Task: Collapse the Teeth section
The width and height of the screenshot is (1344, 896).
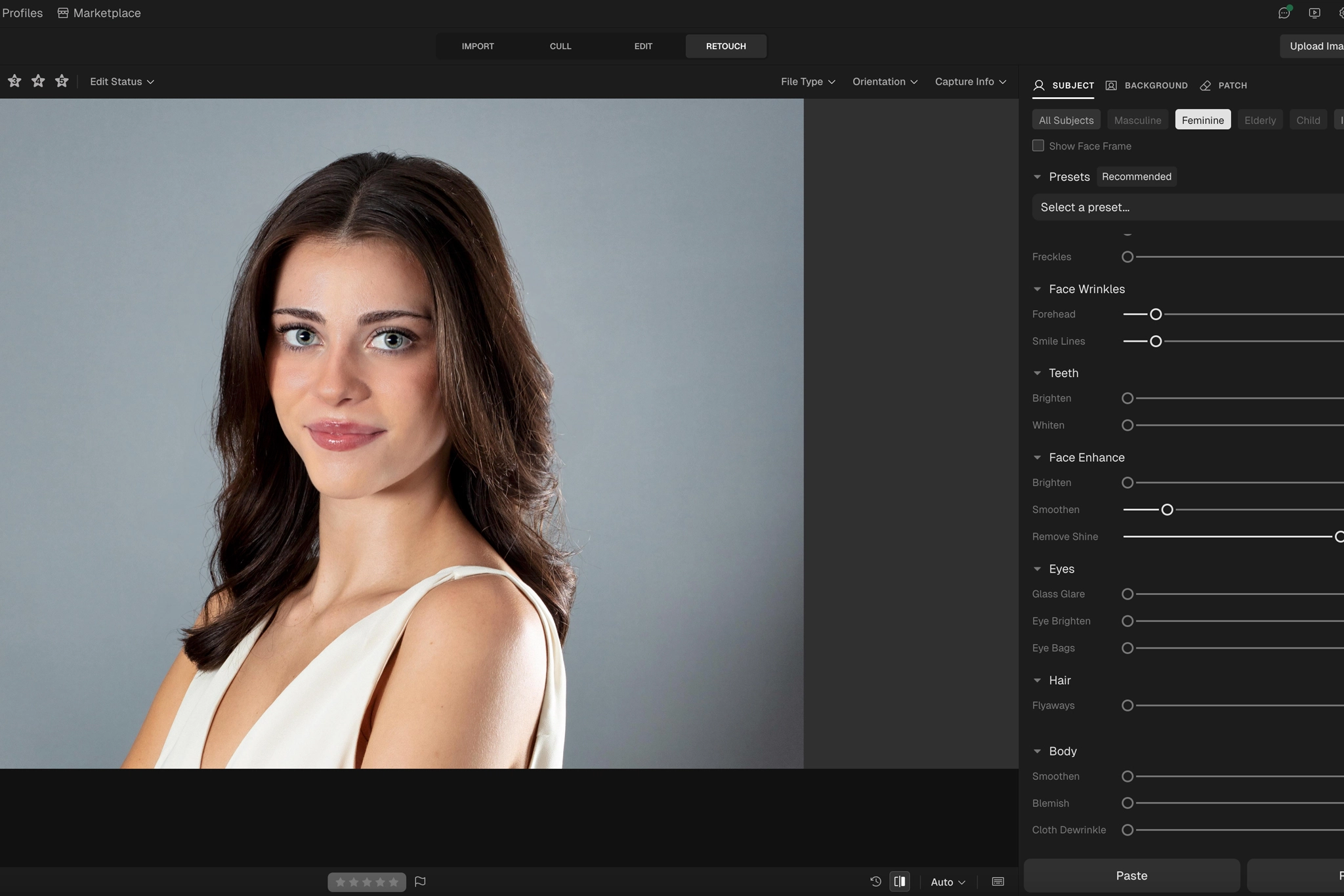Action: click(1038, 373)
